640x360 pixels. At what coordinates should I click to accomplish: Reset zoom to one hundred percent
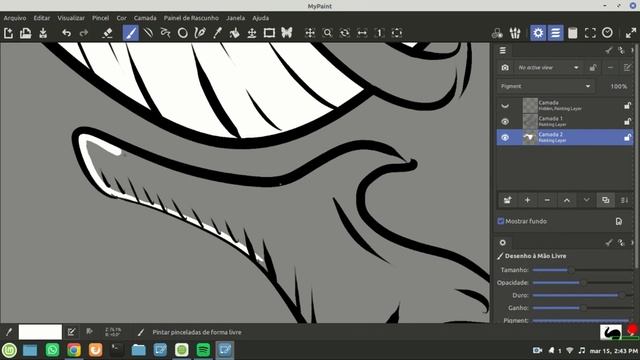380,33
